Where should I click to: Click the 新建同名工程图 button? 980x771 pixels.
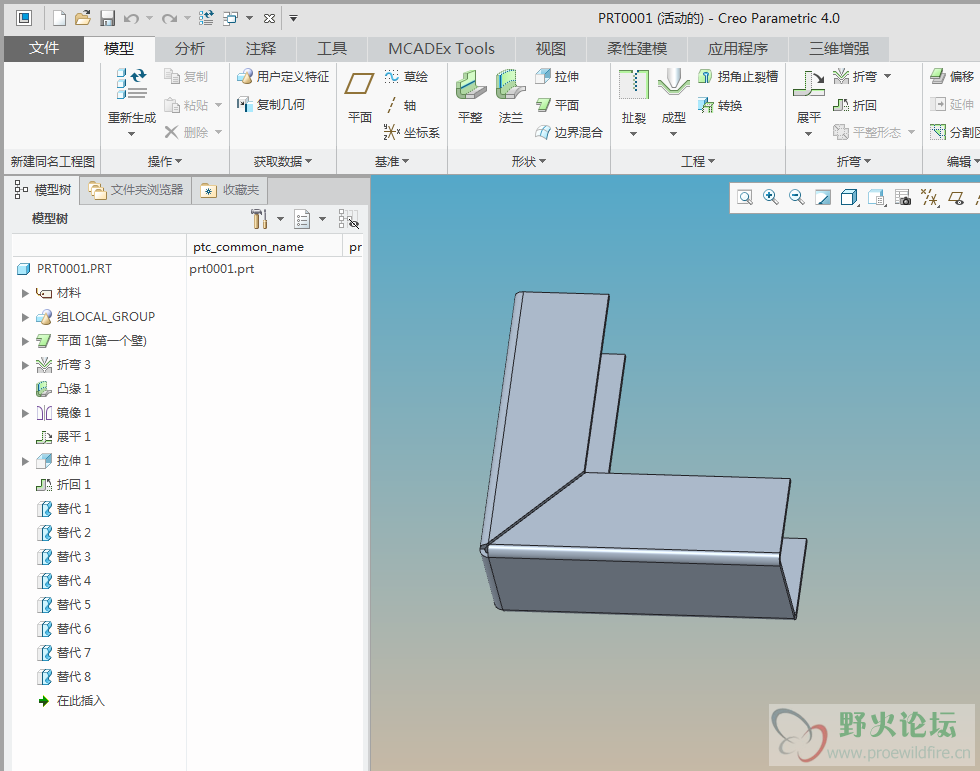pyautogui.click(x=52, y=161)
